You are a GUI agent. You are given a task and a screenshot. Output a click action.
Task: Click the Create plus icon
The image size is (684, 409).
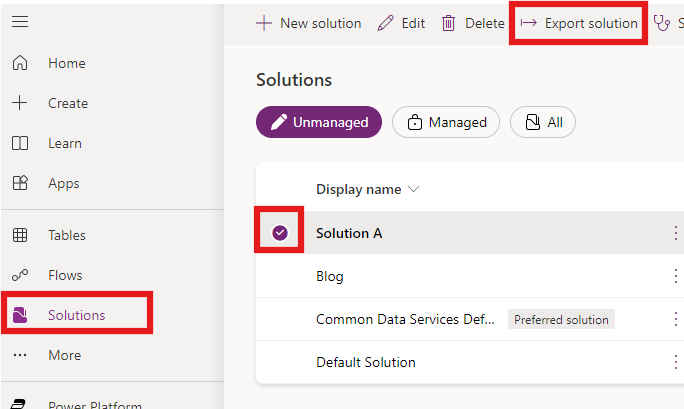pos(20,103)
